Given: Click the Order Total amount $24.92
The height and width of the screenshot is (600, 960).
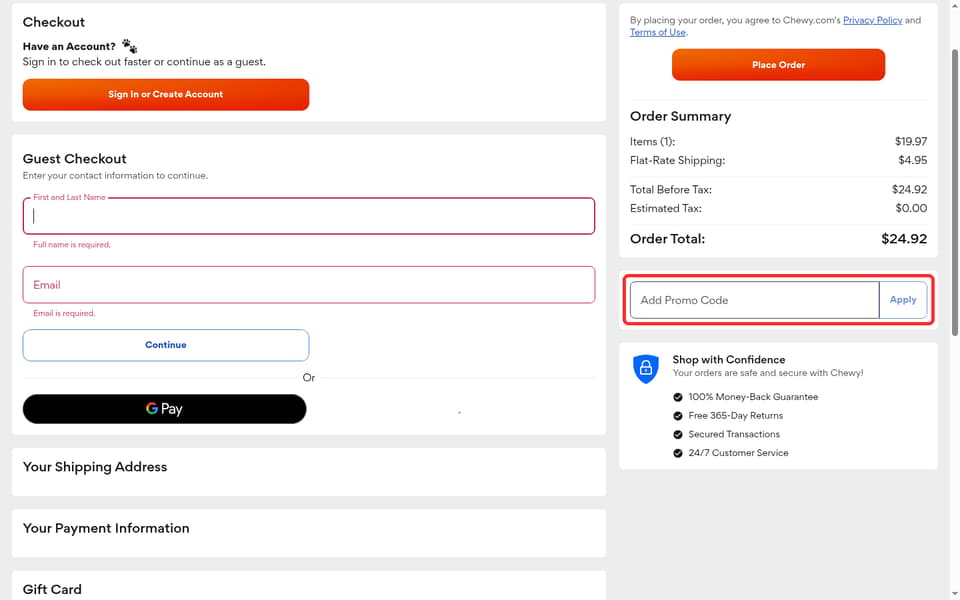Looking at the screenshot, I should pos(904,239).
